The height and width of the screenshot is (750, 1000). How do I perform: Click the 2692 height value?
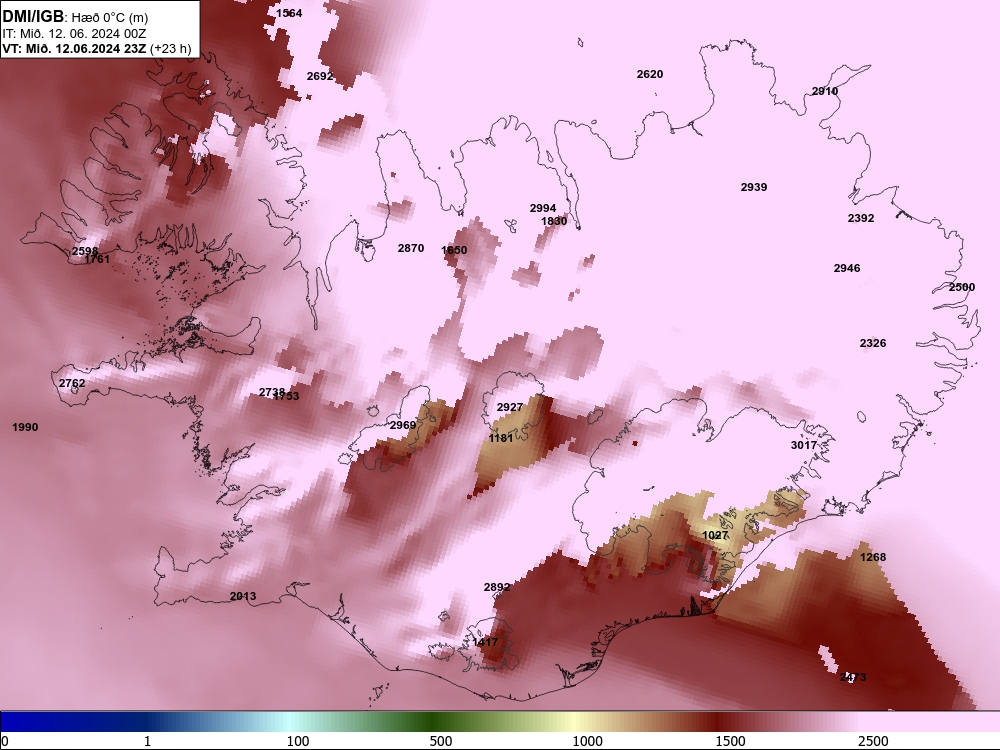[320, 76]
